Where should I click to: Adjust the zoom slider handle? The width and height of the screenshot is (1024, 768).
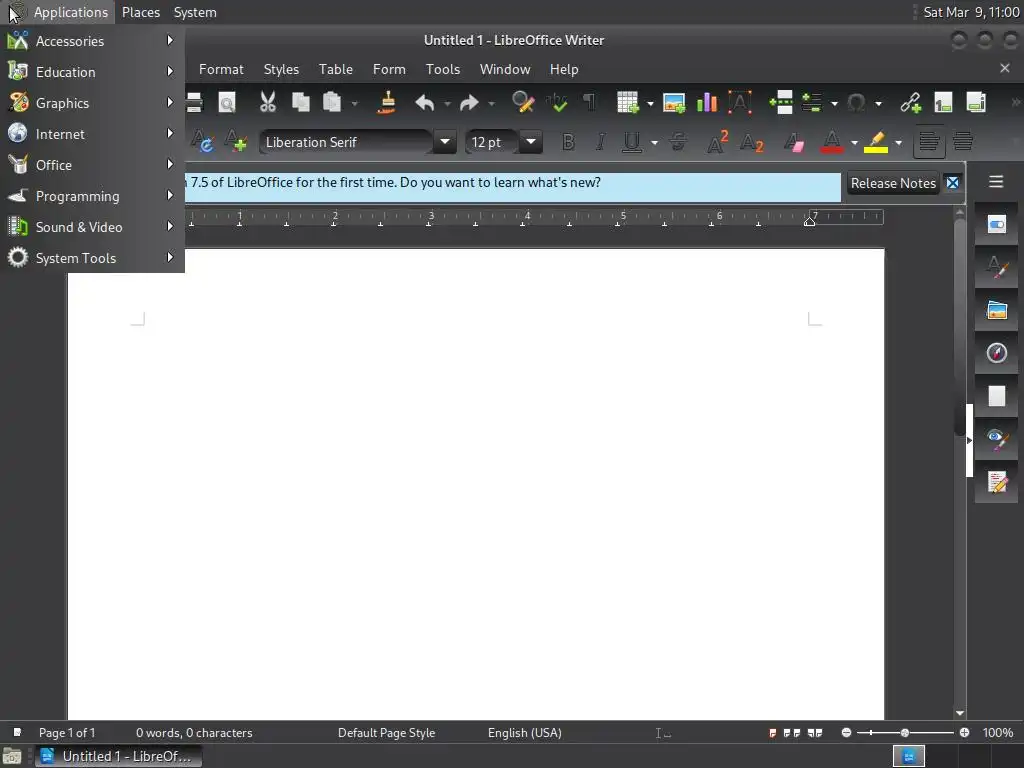click(904, 733)
